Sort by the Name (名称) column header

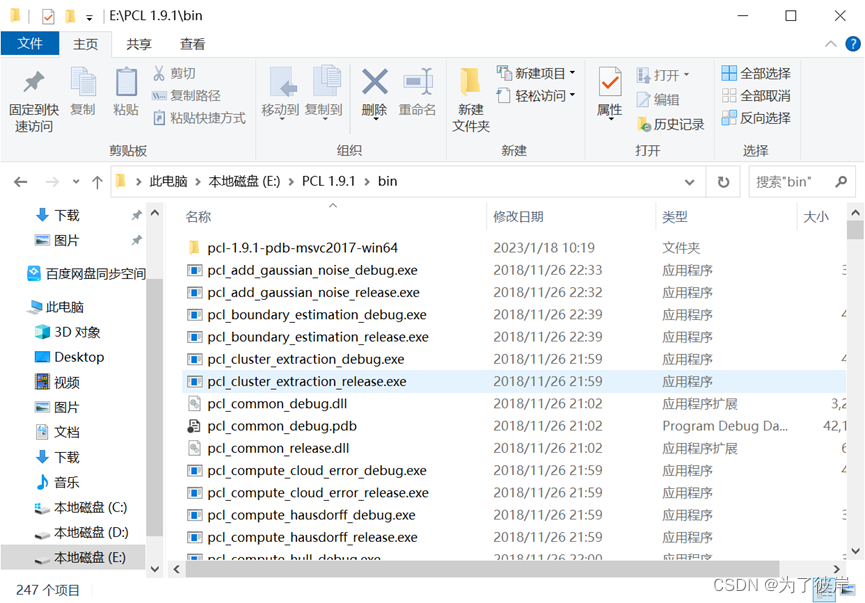pyautogui.click(x=199, y=217)
